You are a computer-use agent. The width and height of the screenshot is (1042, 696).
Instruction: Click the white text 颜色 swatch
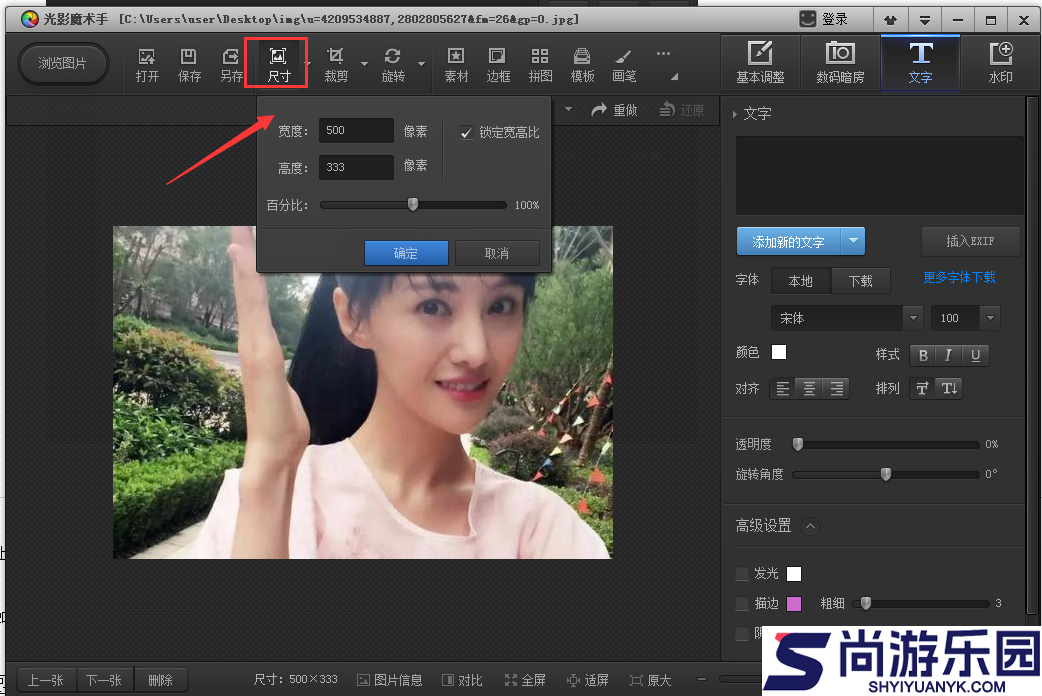click(x=779, y=352)
